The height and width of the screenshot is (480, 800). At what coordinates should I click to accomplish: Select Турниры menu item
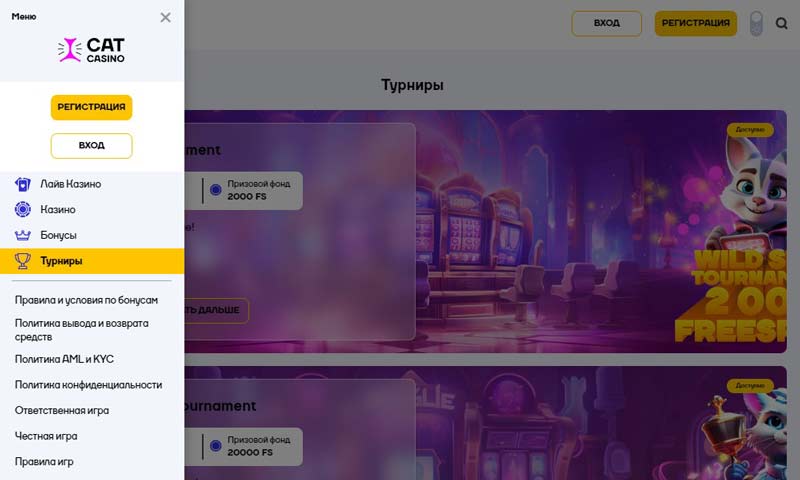[62, 261]
